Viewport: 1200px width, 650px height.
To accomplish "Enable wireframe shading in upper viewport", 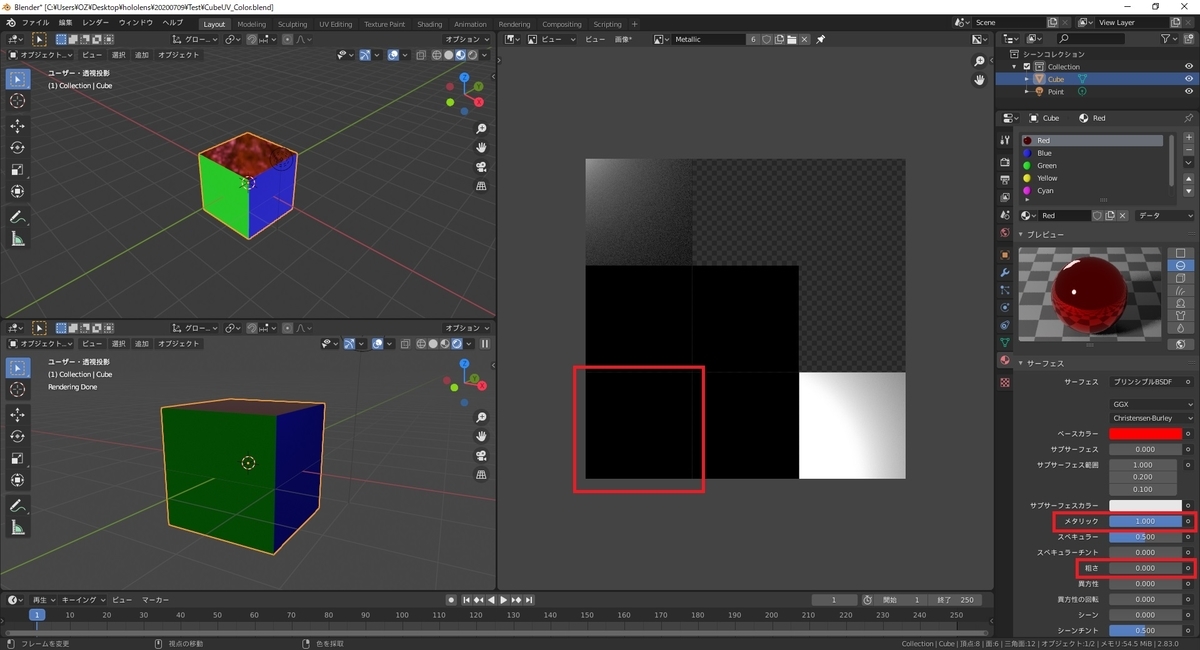I will pos(437,55).
